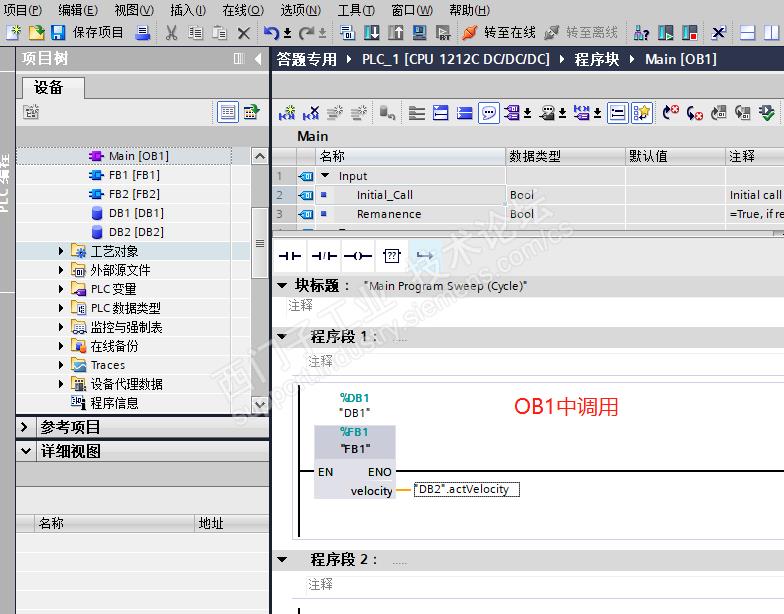Click the compile icon
This screenshot has height=614, width=784.
coord(347,32)
